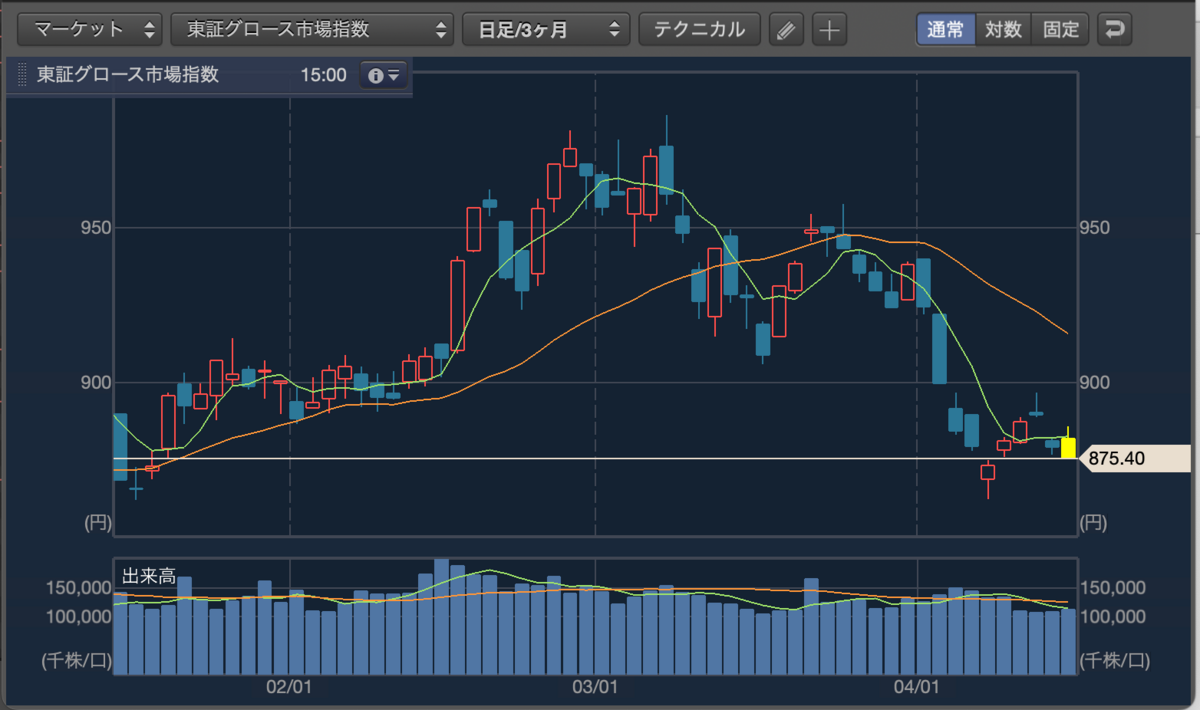Change the 日足/3ヶ月 period dropdown
1200x710 pixels.
[546, 29]
